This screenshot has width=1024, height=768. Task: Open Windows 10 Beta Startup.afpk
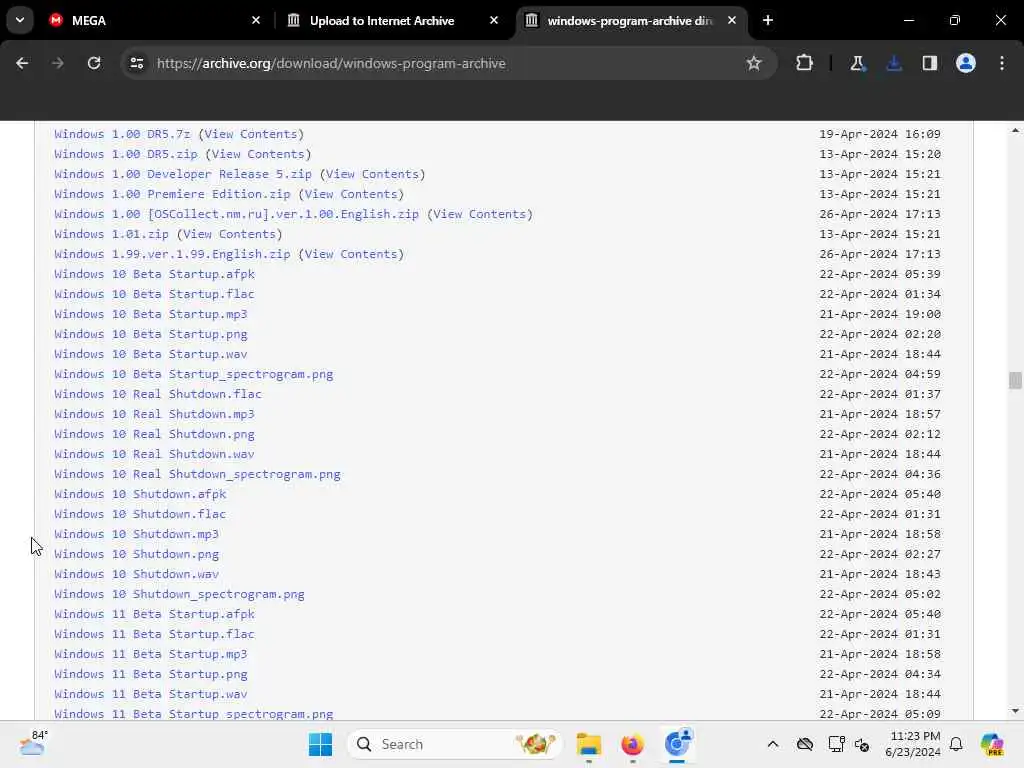point(154,274)
